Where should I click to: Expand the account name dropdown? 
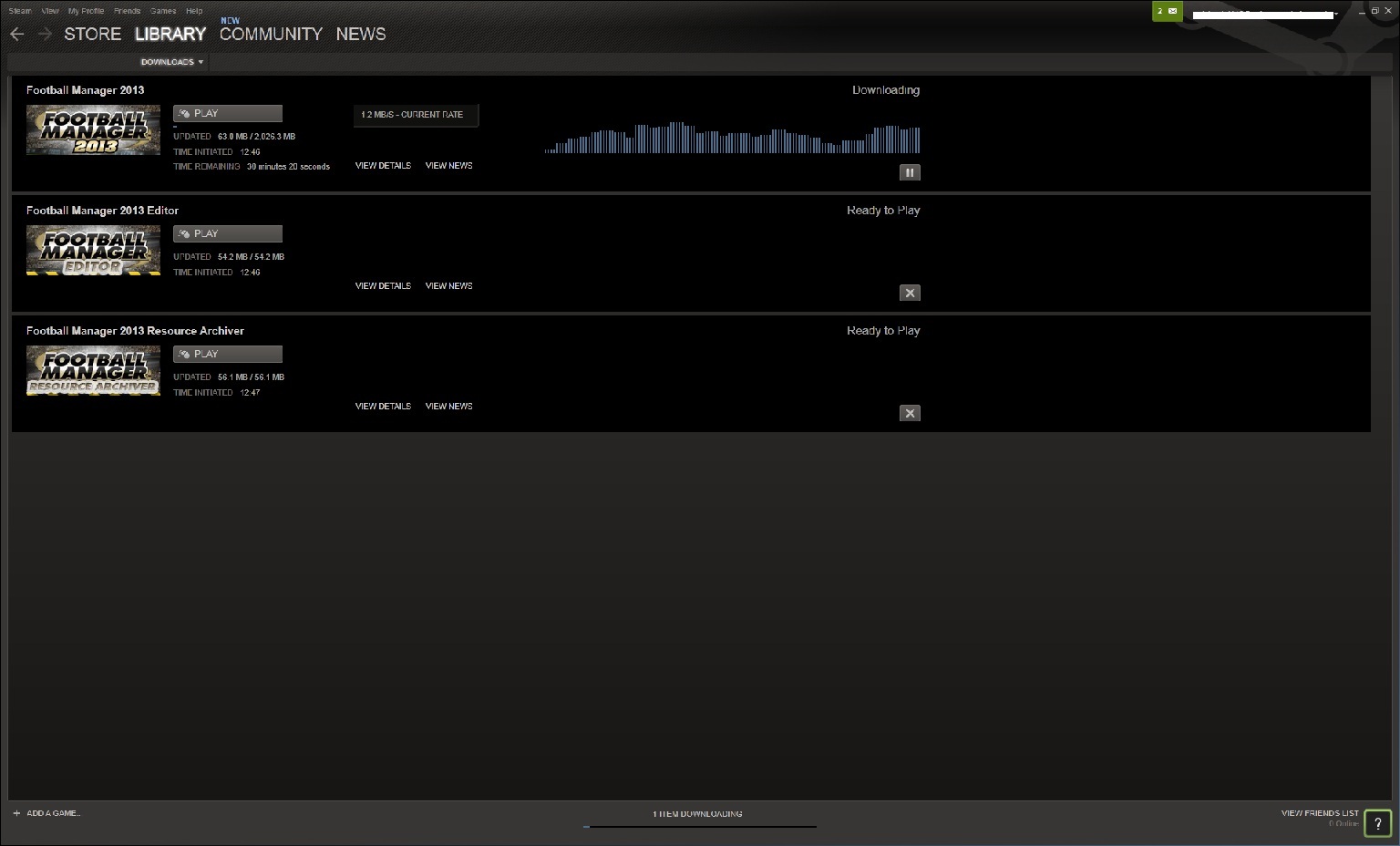[x=1336, y=15]
